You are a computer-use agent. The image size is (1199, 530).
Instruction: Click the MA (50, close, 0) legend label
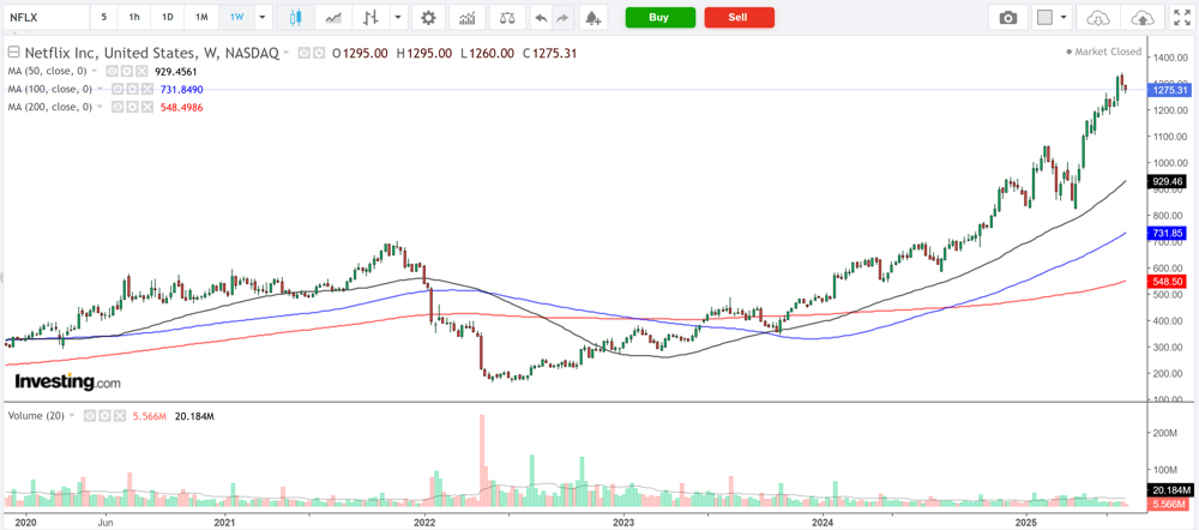pos(47,70)
